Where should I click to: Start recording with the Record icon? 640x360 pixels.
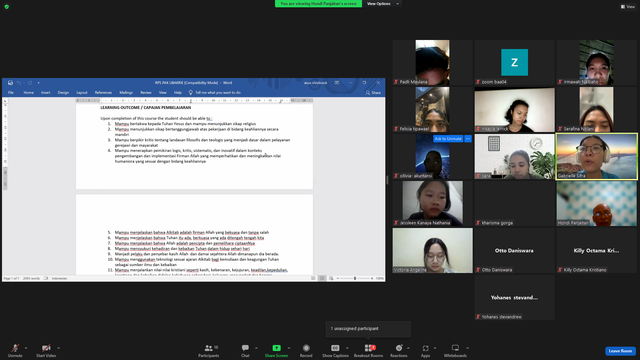(x=306, y=348)
